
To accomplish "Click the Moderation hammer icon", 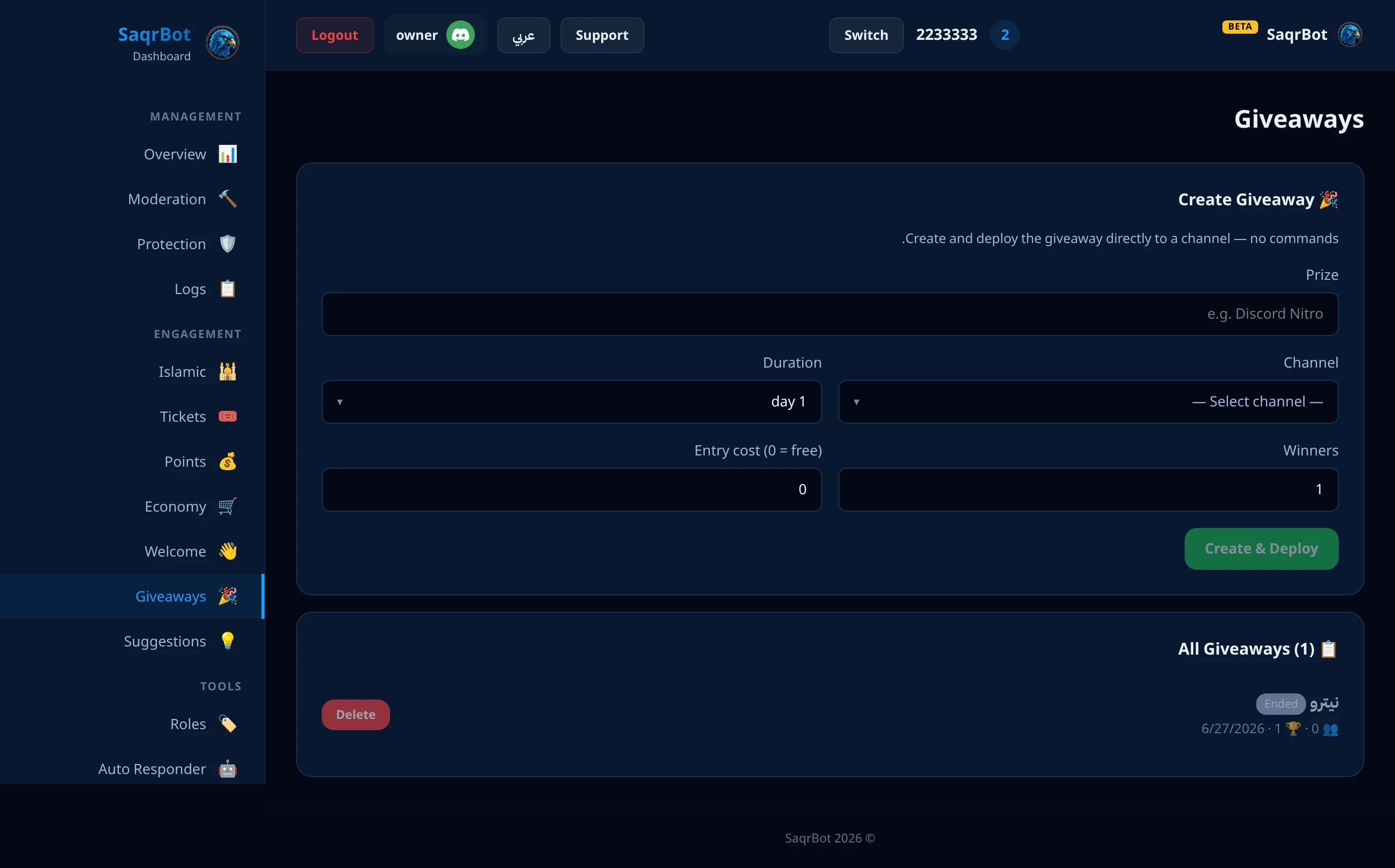I will tap(227, 199).
